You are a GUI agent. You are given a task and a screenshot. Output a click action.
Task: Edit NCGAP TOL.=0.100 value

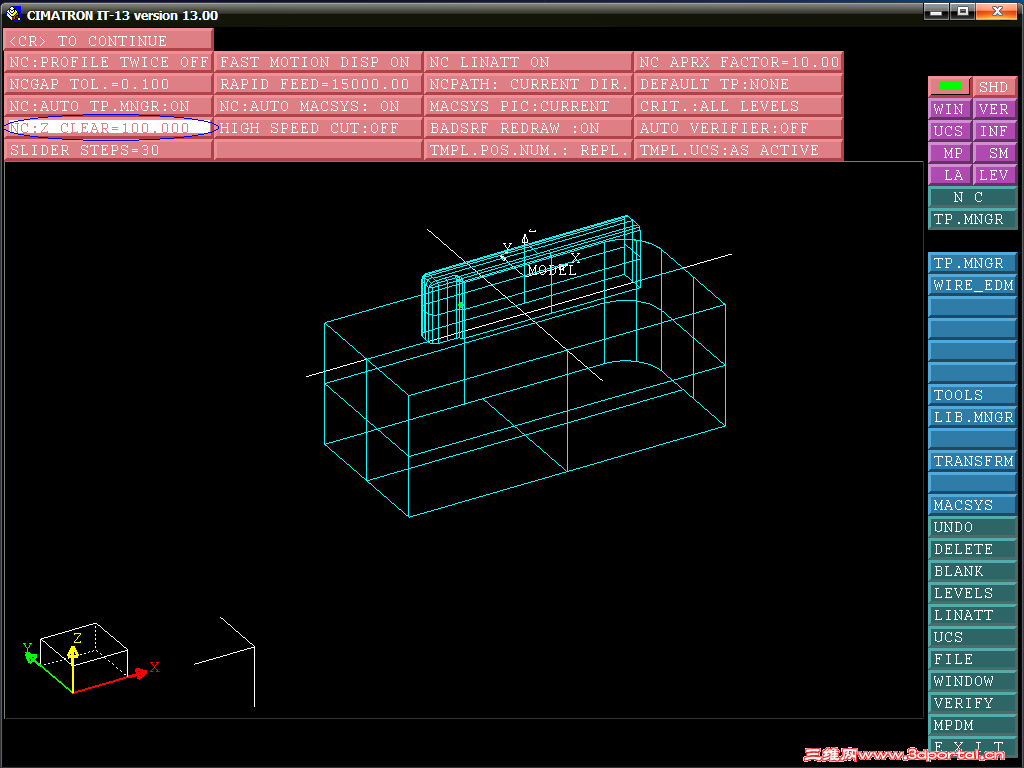(x=108, y=84)
